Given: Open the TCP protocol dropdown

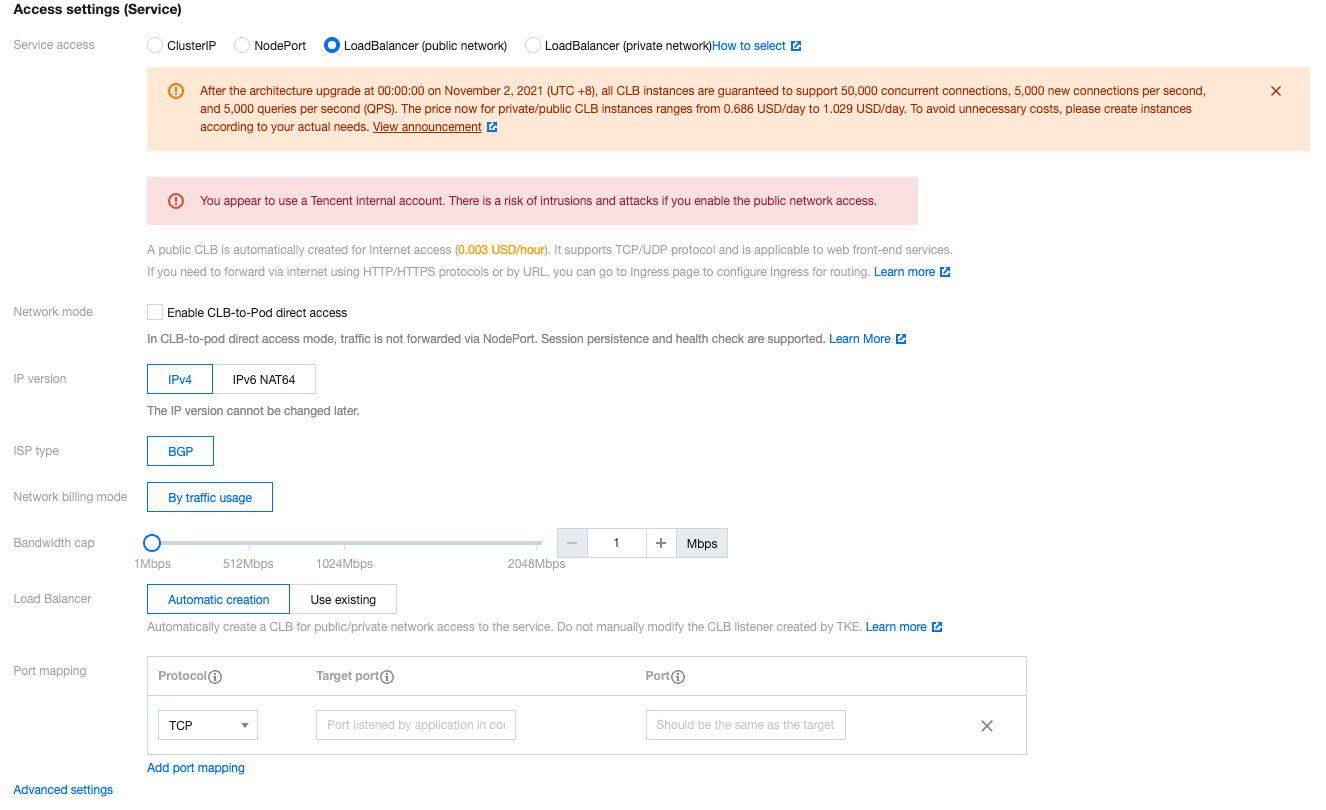Looking at the screenshot, I should coord(208,725).
